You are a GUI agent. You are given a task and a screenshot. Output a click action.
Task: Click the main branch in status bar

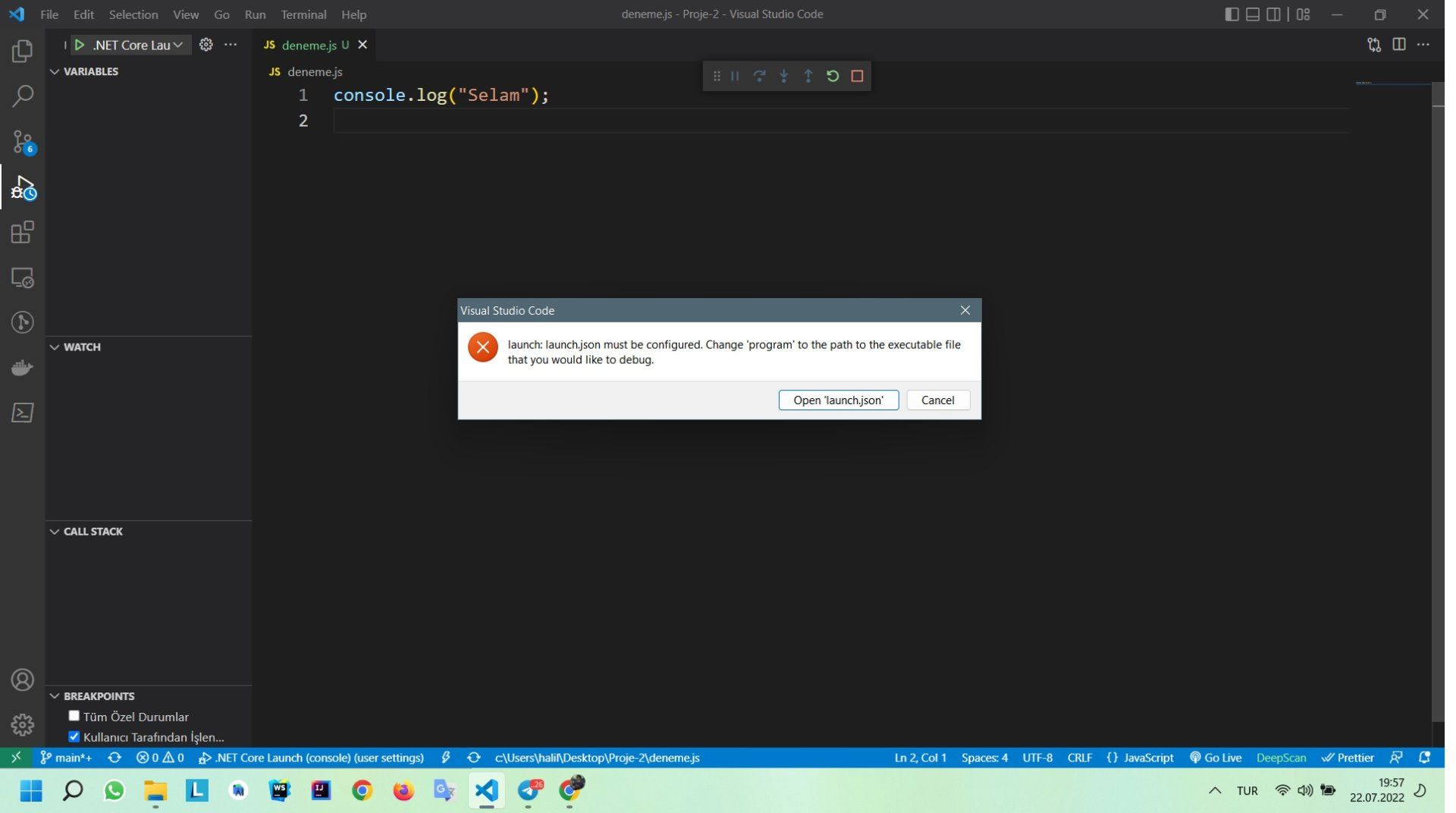[67, 758]
